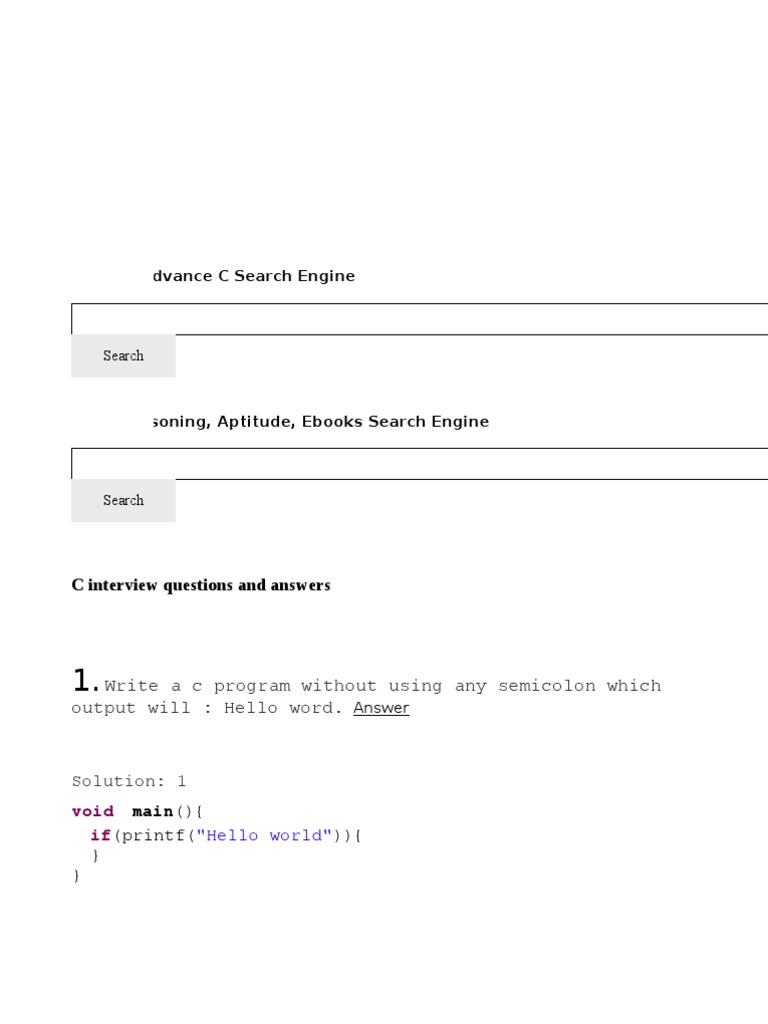Click the 'Solution: 1' text
The image size is (768, 1024).
pos(129,781)
